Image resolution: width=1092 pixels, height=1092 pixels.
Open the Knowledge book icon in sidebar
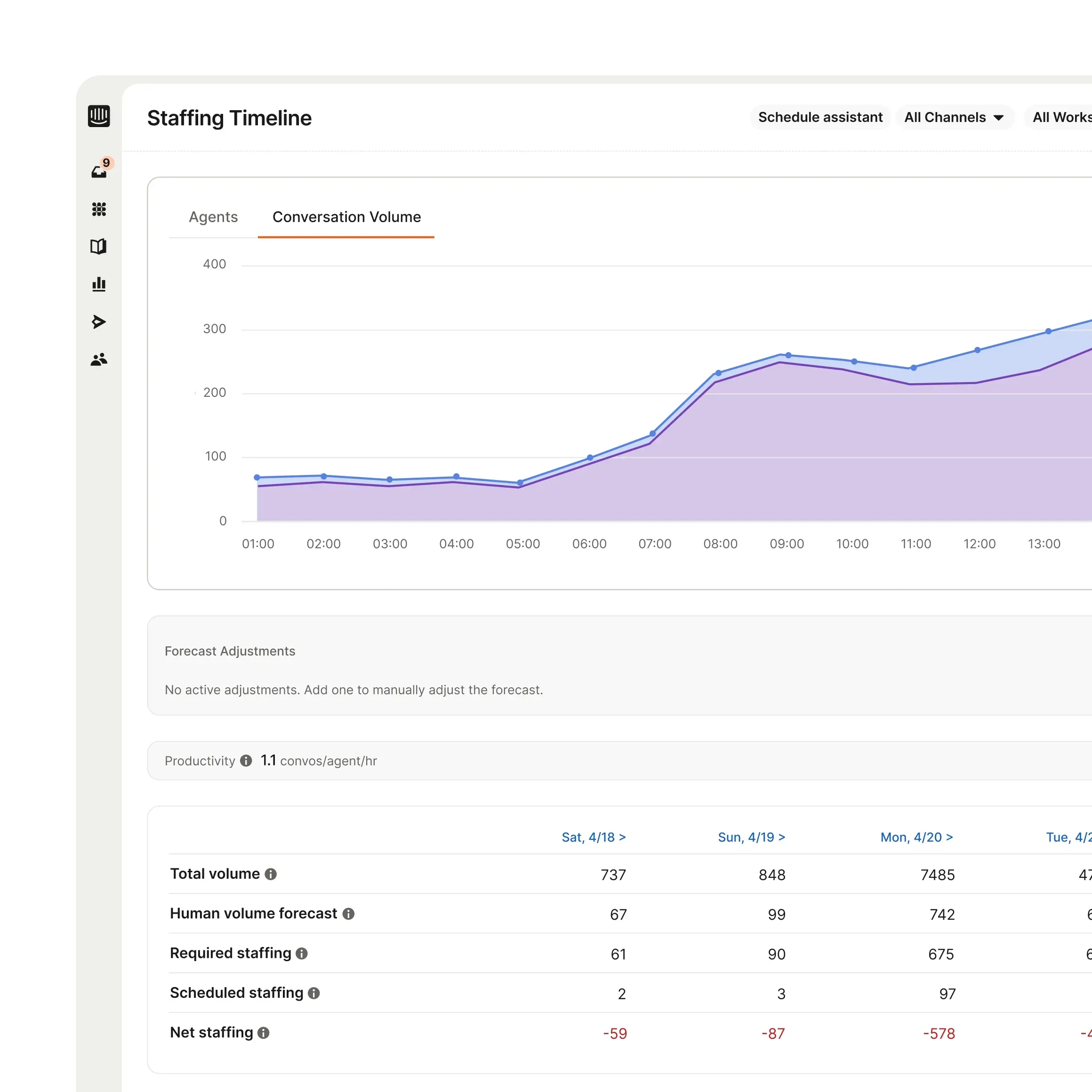(x=99, y=247)
